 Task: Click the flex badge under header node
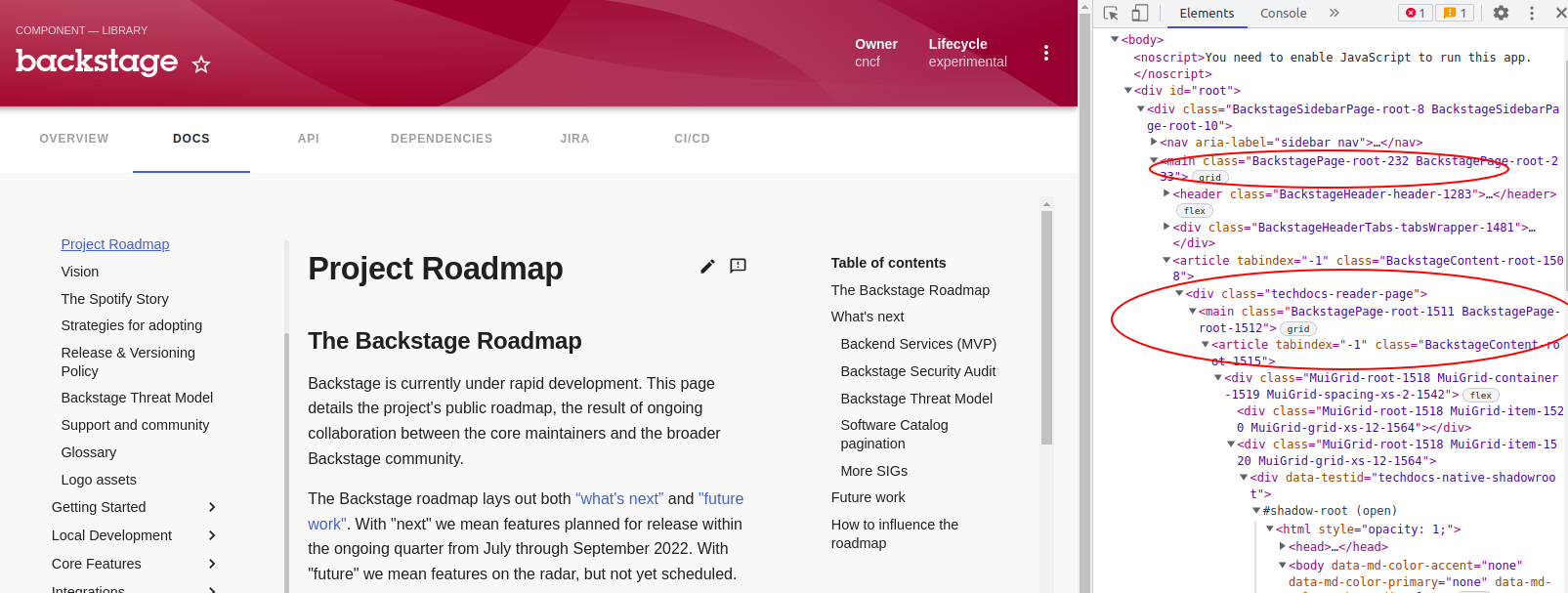tap(1195, 211)
